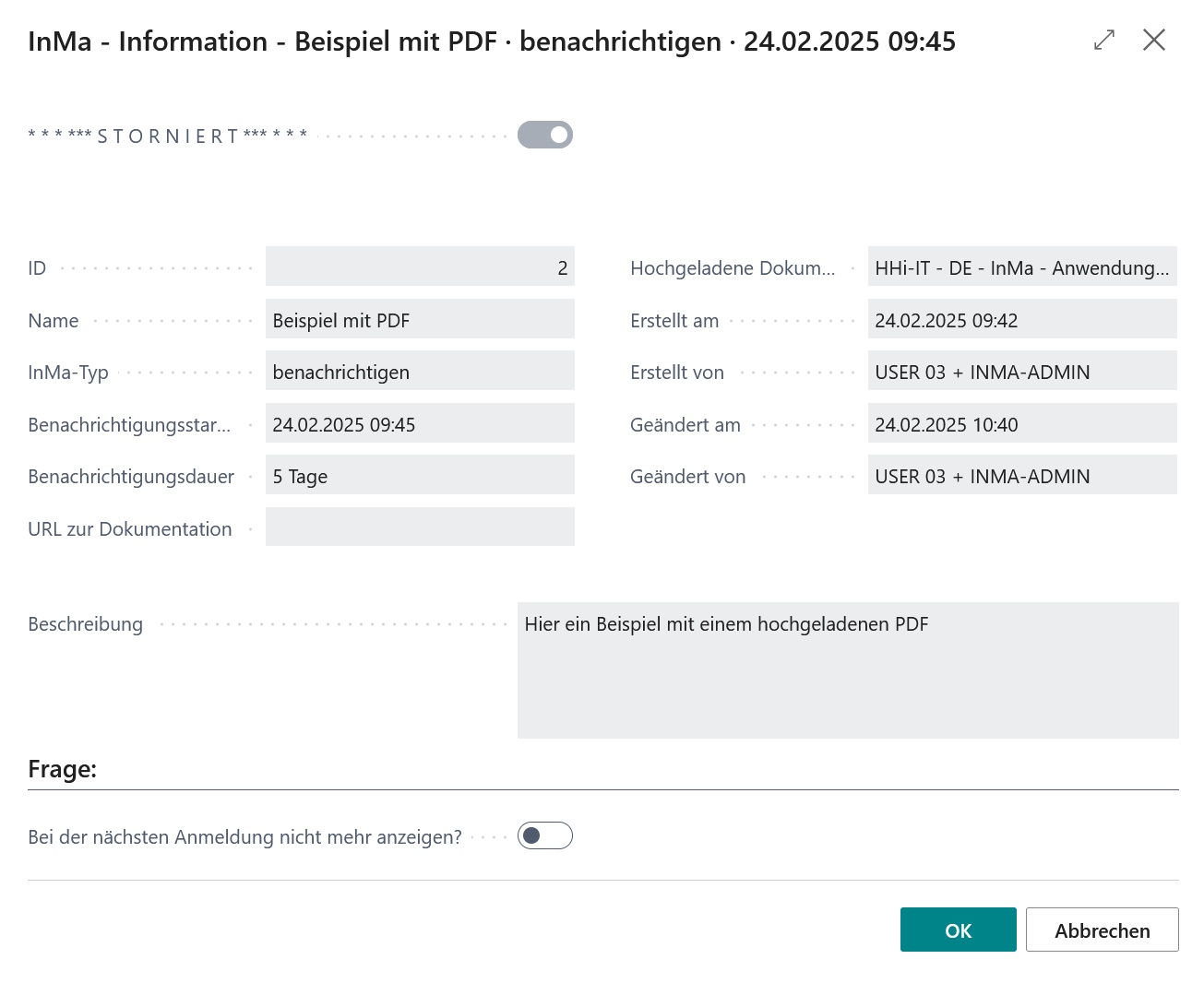Close the InMa information dialog
The height and width of the screenshot is (983, 1204).
click(1153, 40)
